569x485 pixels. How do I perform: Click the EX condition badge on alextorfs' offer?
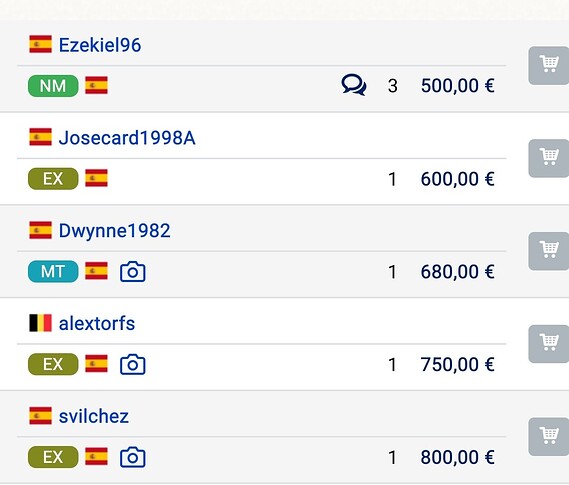tap(53, 364)
